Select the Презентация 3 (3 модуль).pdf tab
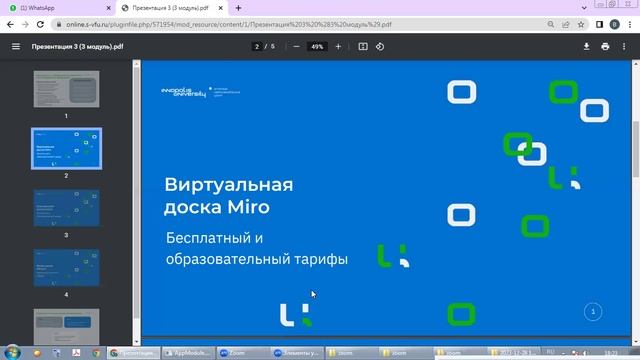 [171, 8]
